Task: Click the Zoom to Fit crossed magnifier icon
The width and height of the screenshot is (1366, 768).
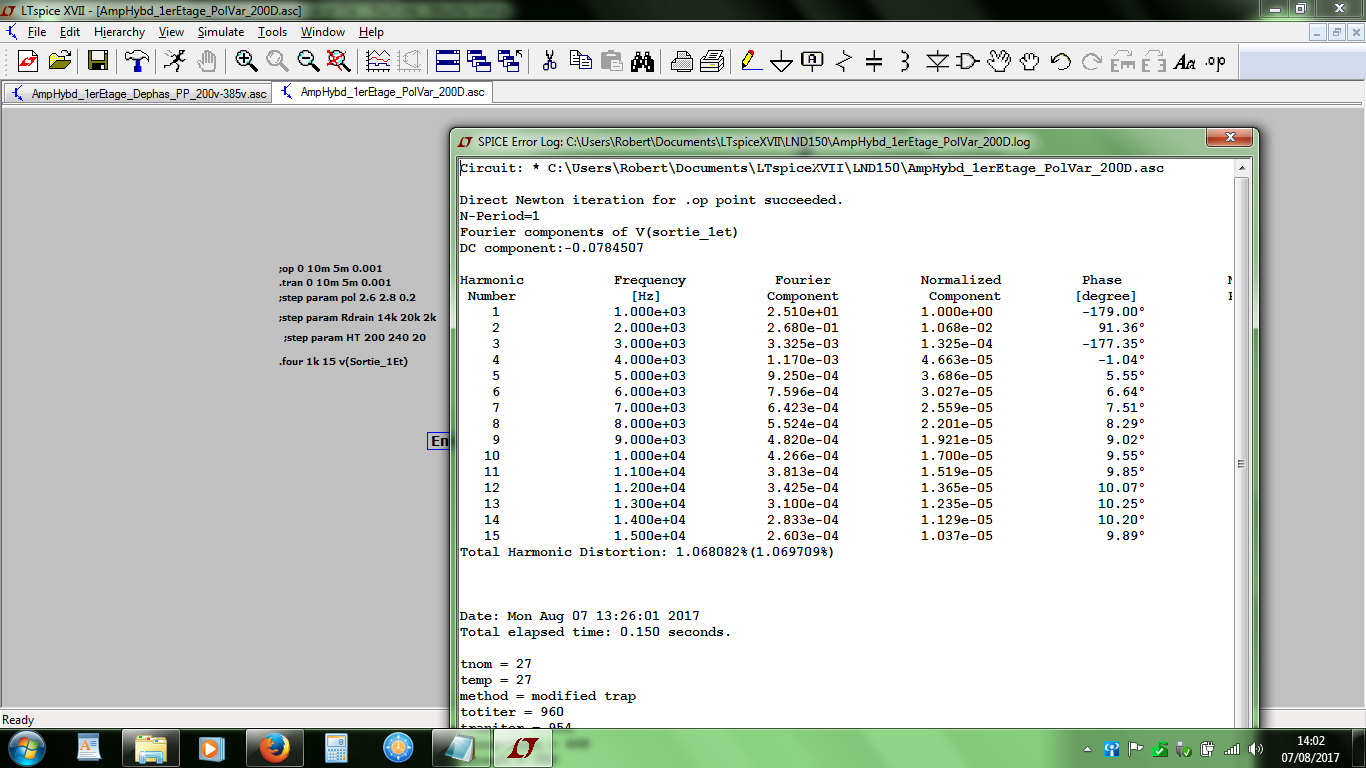Action: coord(339,61)
